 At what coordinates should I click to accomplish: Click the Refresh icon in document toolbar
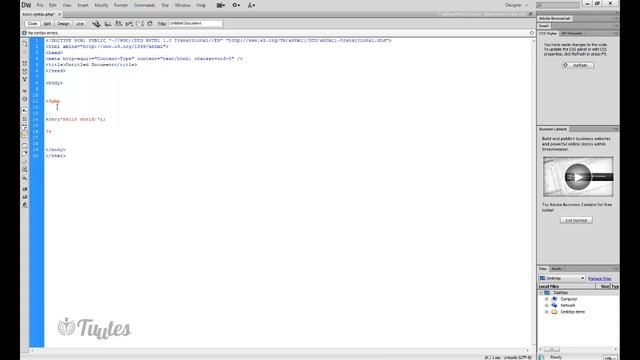pyautogui.click(x=150, y=24)
